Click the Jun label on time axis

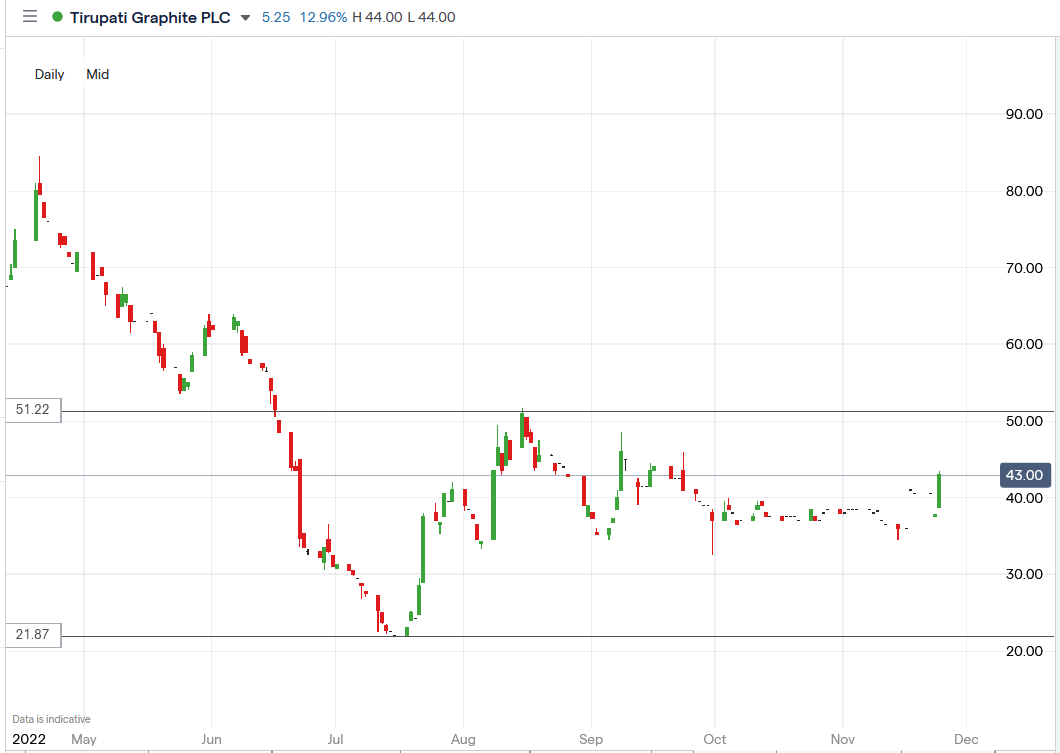(212, 739)
